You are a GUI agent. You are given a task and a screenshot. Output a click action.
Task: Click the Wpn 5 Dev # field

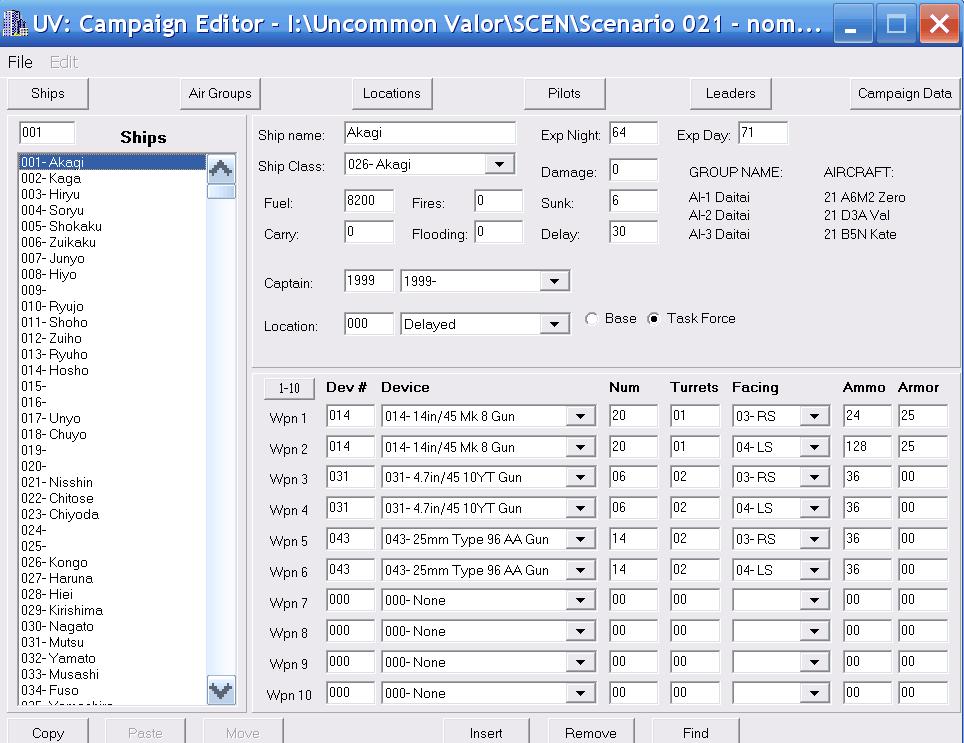tap(350, 539)
